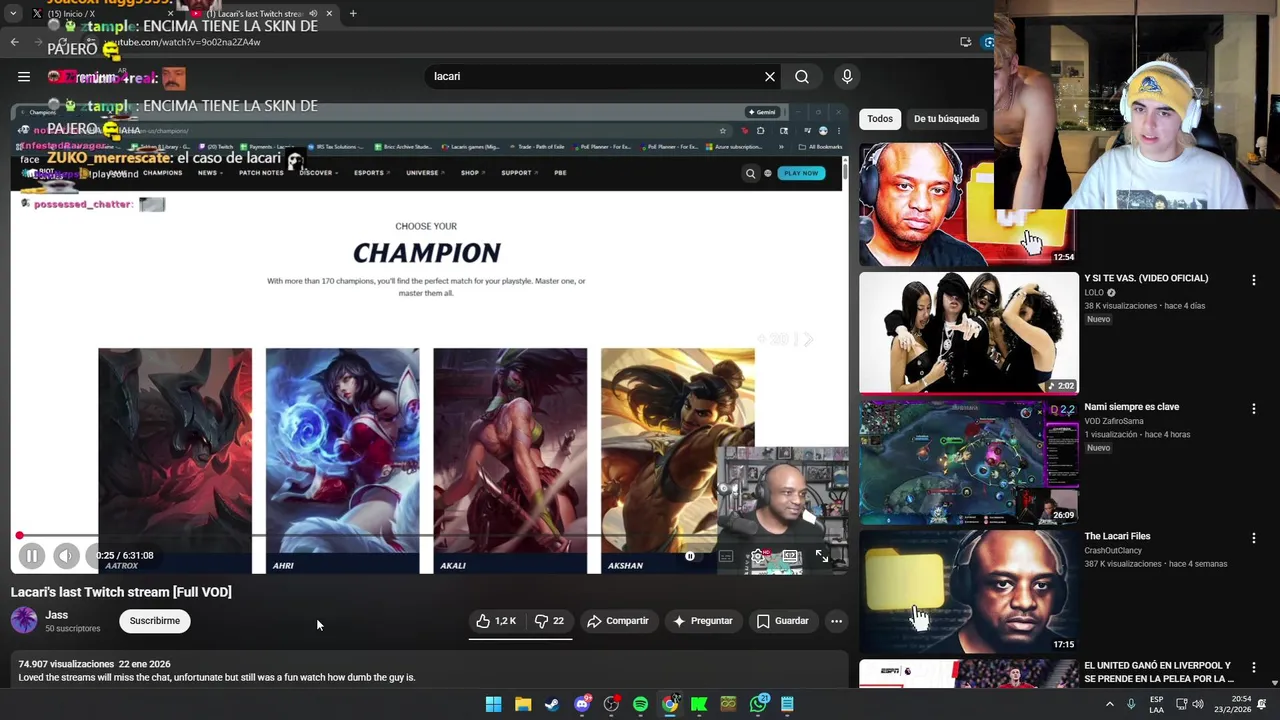
Task: Open 'The Lacari Files' video title
Action: tap(1117, 536)
